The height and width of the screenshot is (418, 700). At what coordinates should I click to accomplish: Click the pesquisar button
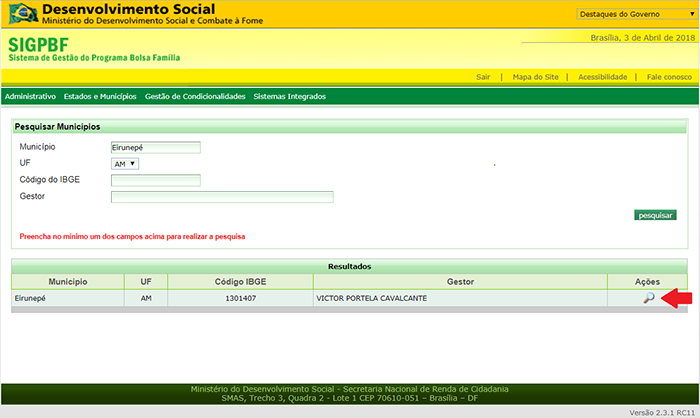click(655, 215)
